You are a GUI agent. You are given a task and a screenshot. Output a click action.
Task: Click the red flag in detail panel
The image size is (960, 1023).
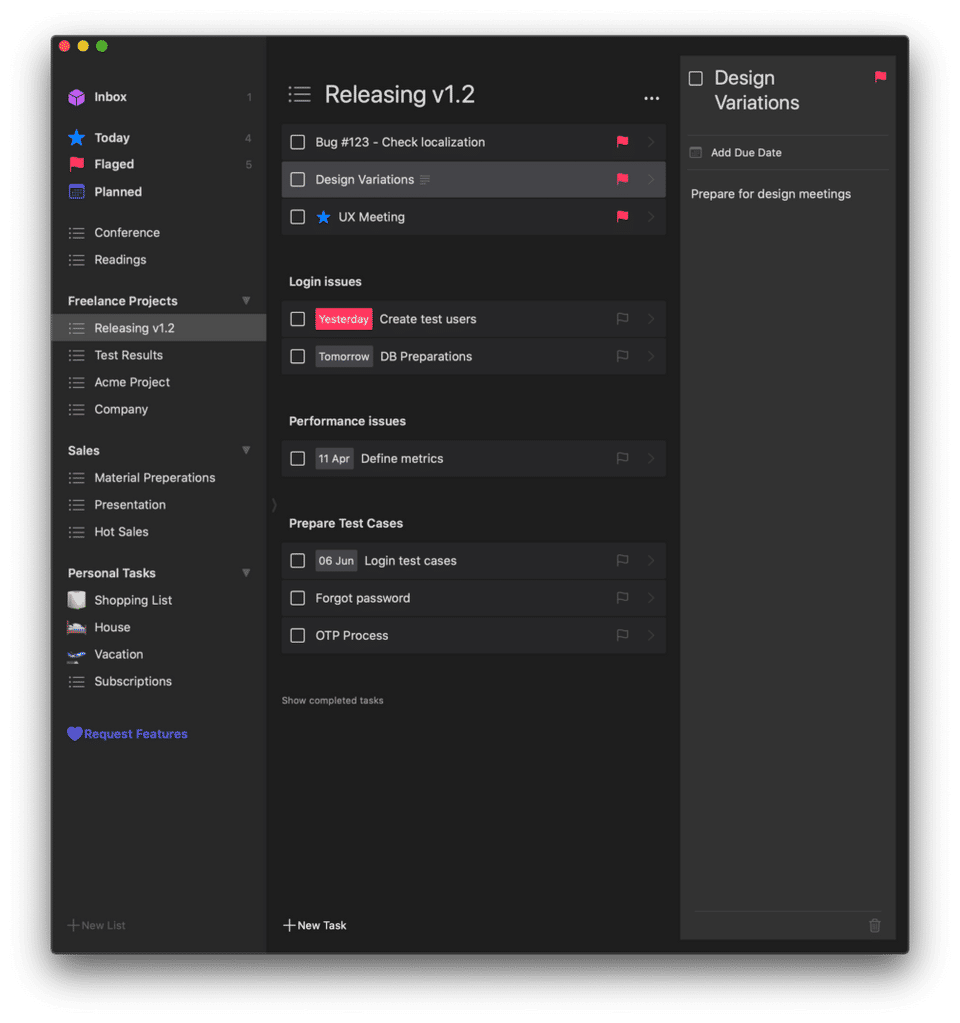tap(880, 77)
